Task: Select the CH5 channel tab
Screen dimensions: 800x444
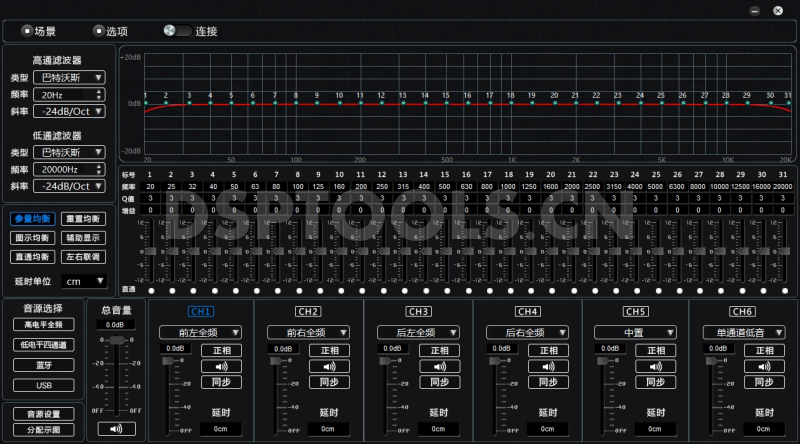Action: [x=635, y=311]
